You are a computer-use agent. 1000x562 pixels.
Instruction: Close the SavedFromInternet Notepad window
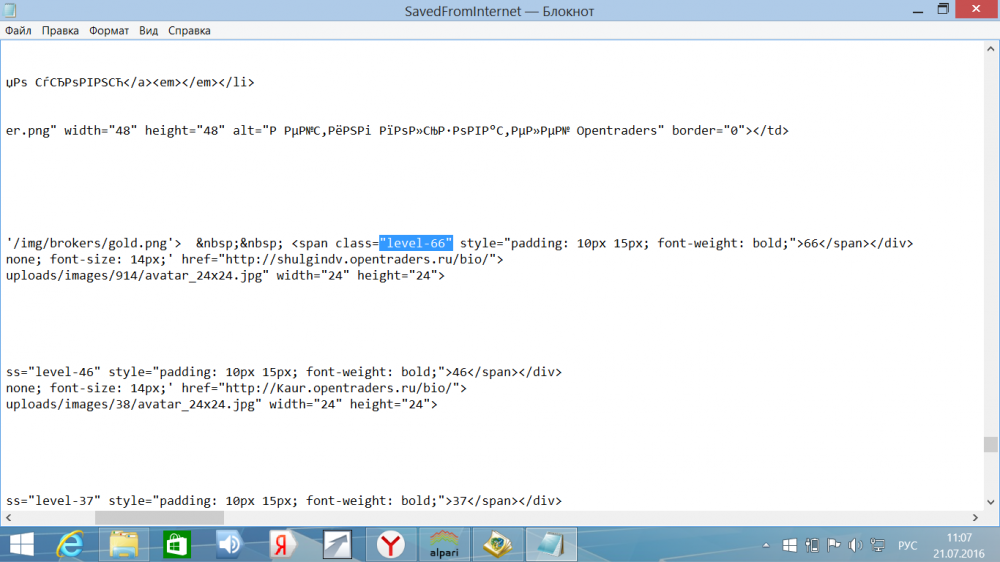[x=976, y=9]
